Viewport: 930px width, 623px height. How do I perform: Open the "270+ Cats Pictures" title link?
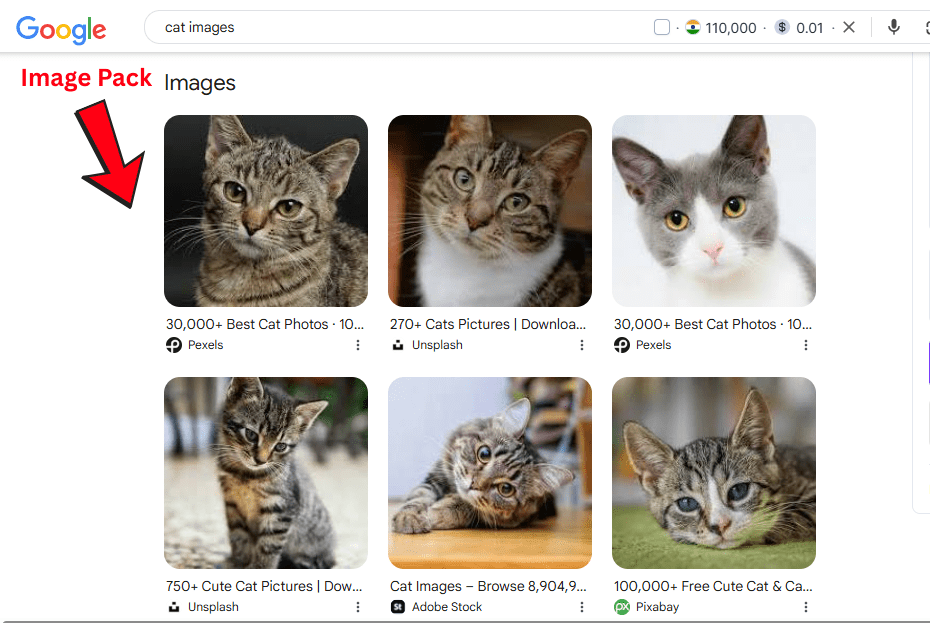click(488, 325)
